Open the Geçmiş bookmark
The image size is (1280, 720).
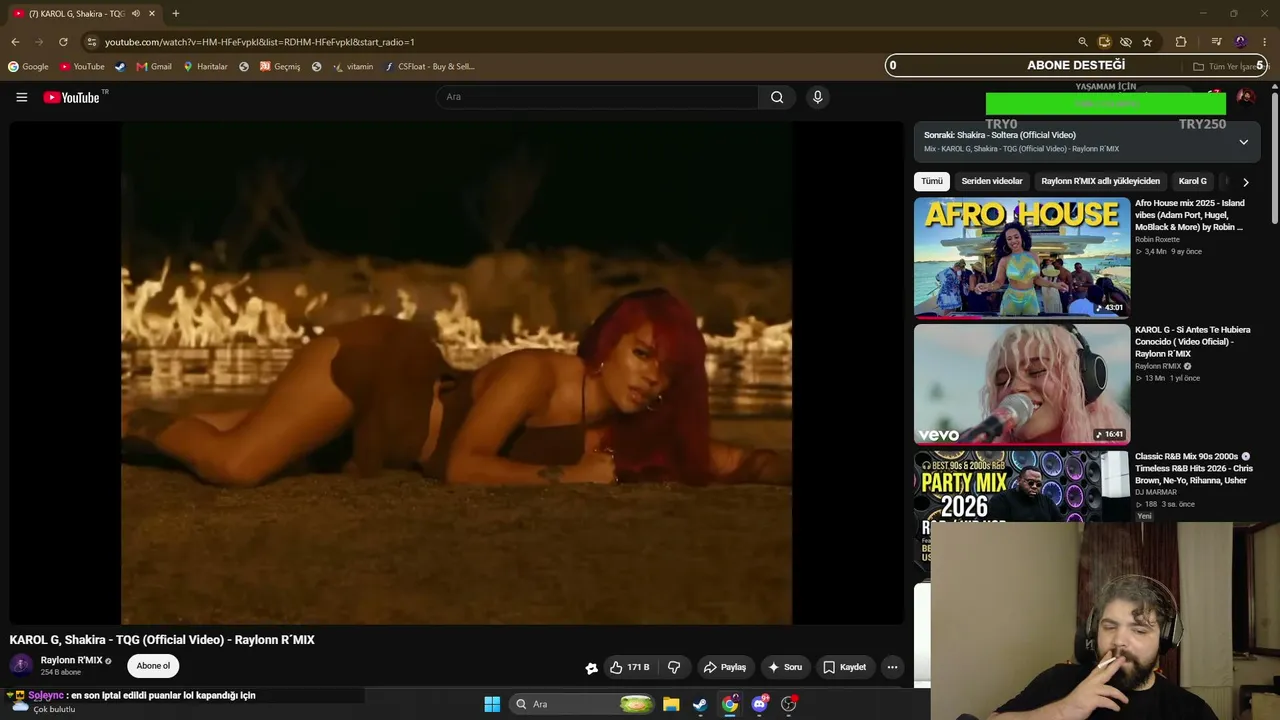280,67
